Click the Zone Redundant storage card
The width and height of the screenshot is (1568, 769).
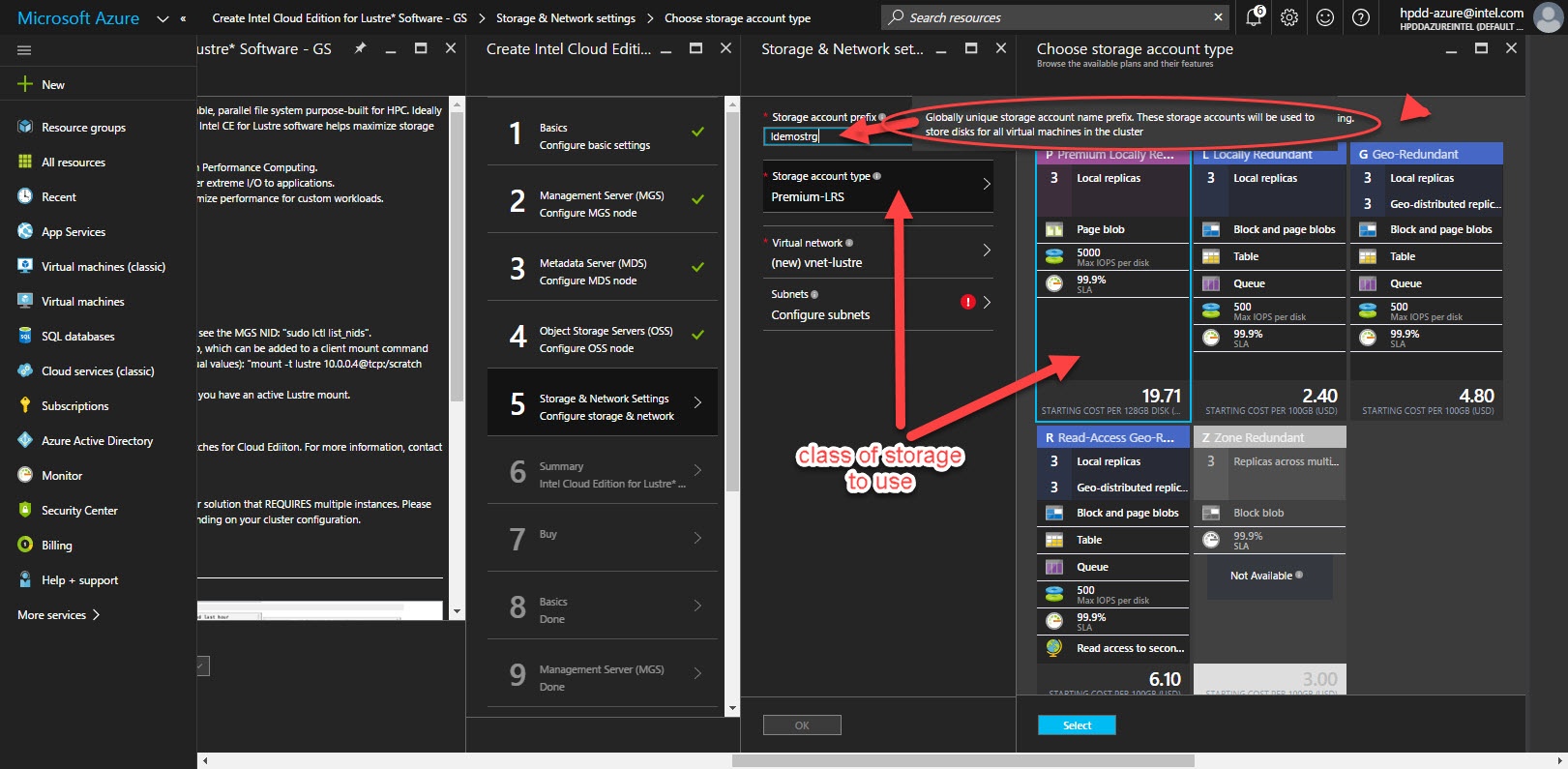coord(1270,561)
